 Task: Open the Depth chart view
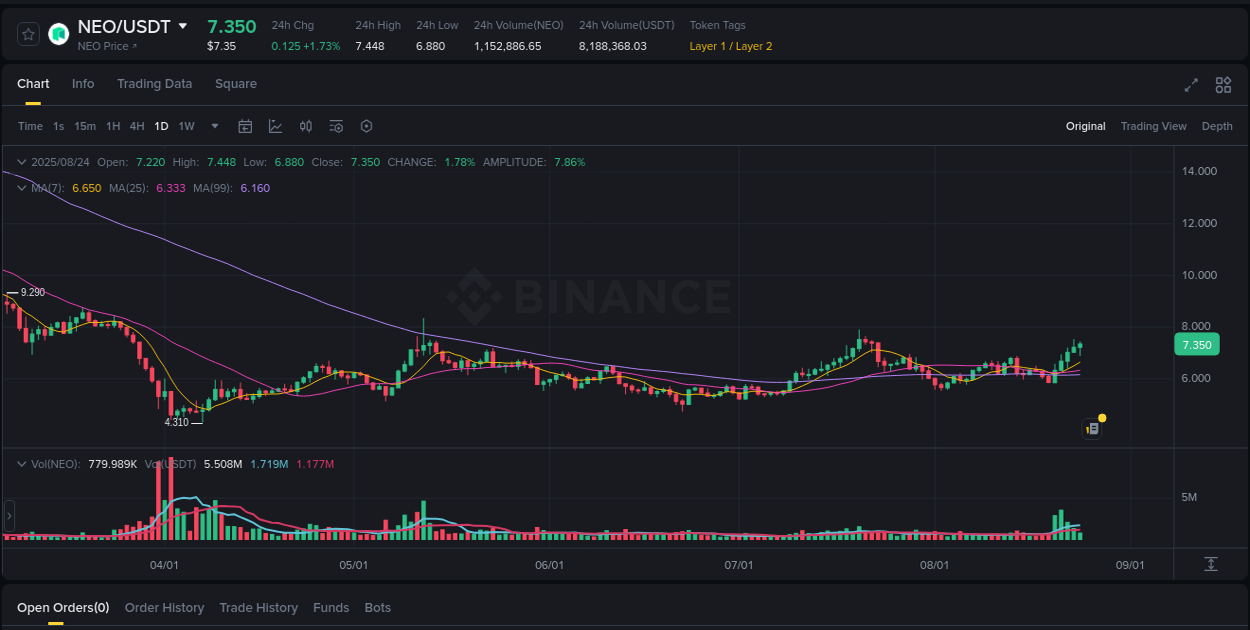click(x=1217, y=126)
